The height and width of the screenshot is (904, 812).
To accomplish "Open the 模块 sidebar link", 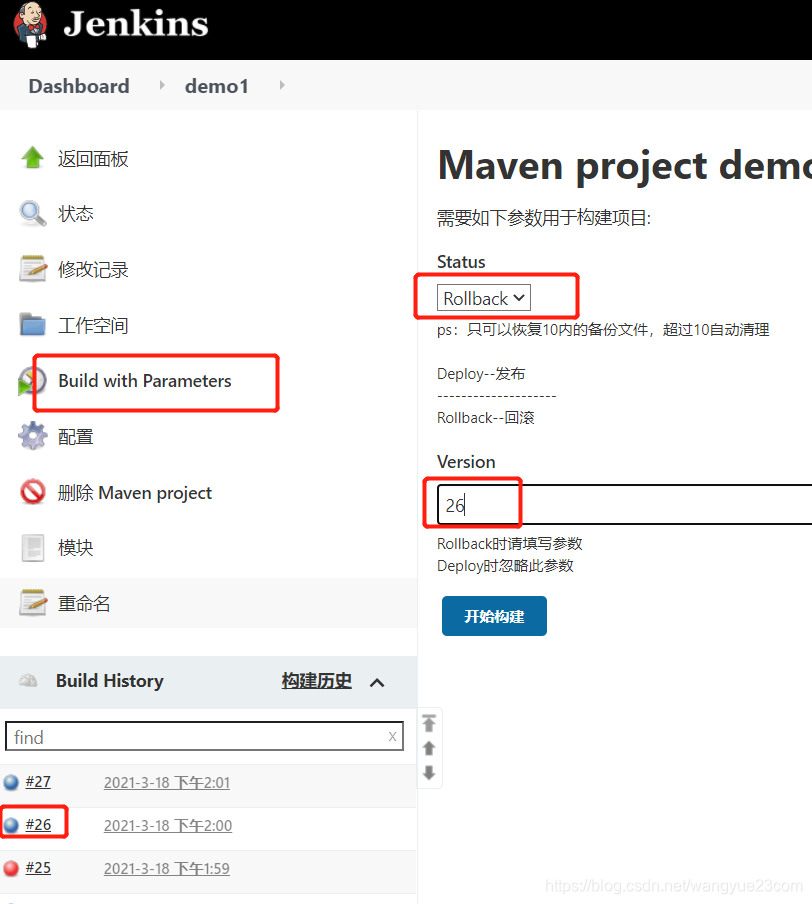I will [76, 547].
